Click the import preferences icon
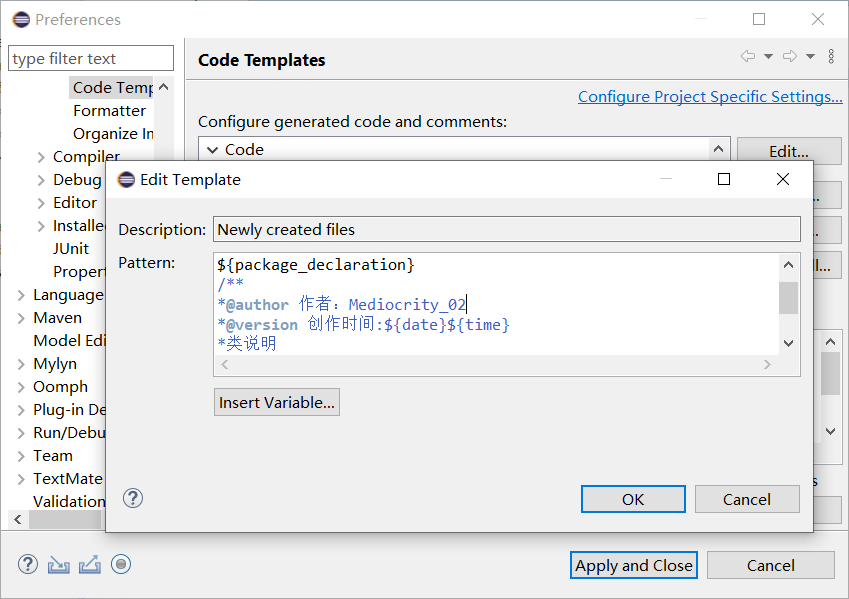This screenshot has width=849, height=599. [59, 565]
